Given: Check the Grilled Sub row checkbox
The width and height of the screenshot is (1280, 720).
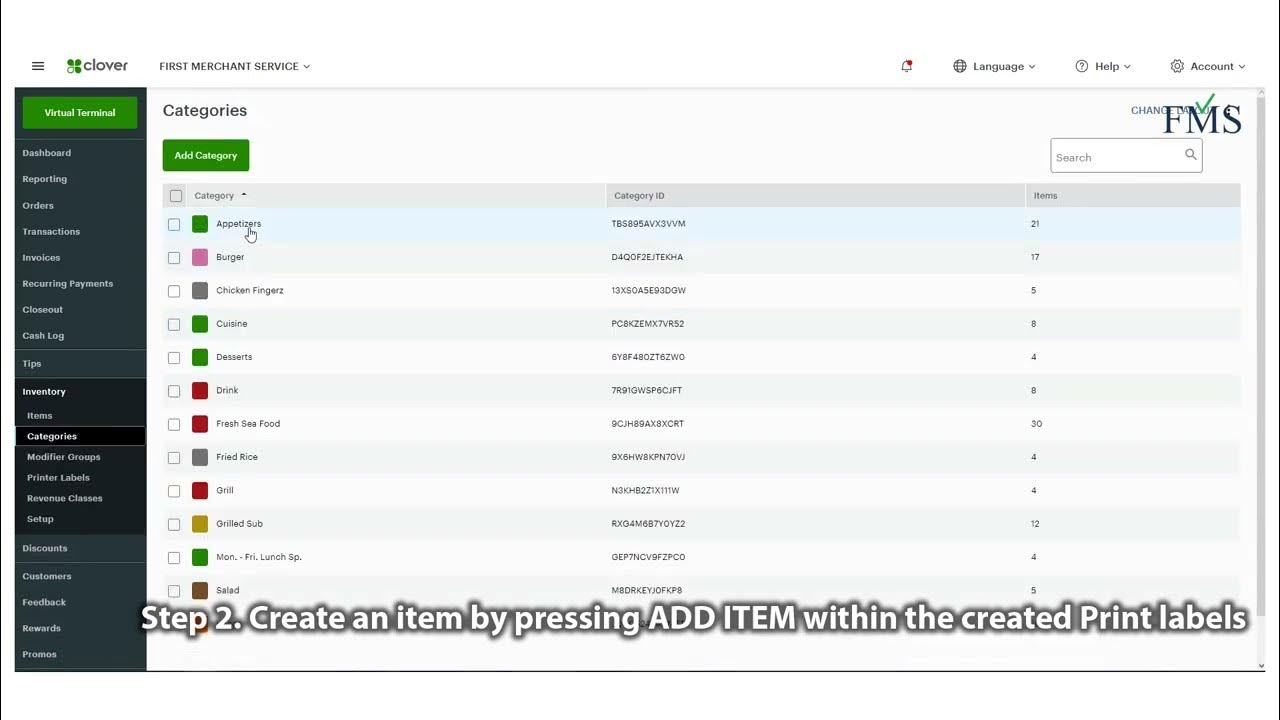Looking at the screenshot, I should (x=174, y=524).
